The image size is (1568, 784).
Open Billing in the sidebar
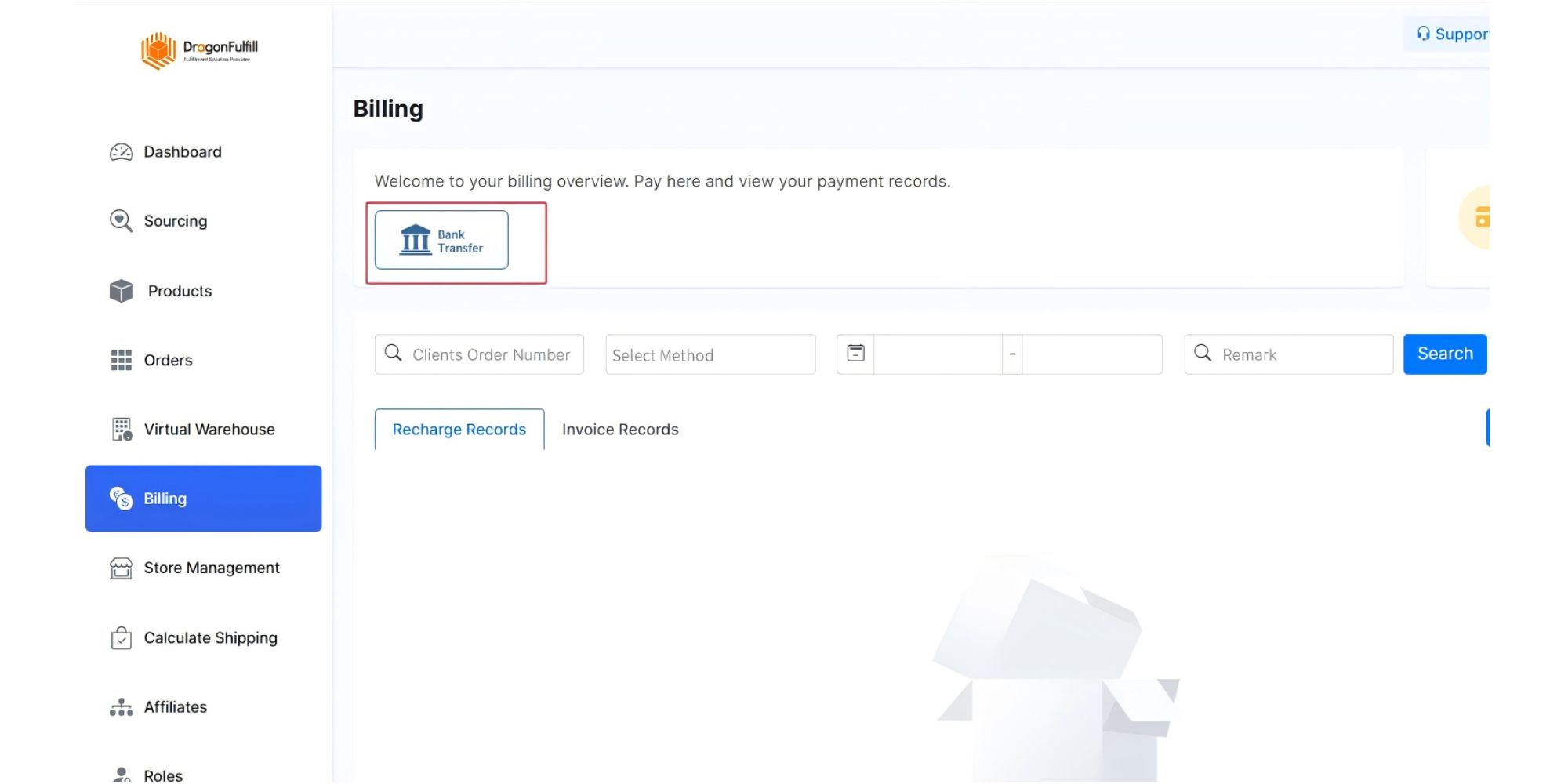(x=203, y=499)
